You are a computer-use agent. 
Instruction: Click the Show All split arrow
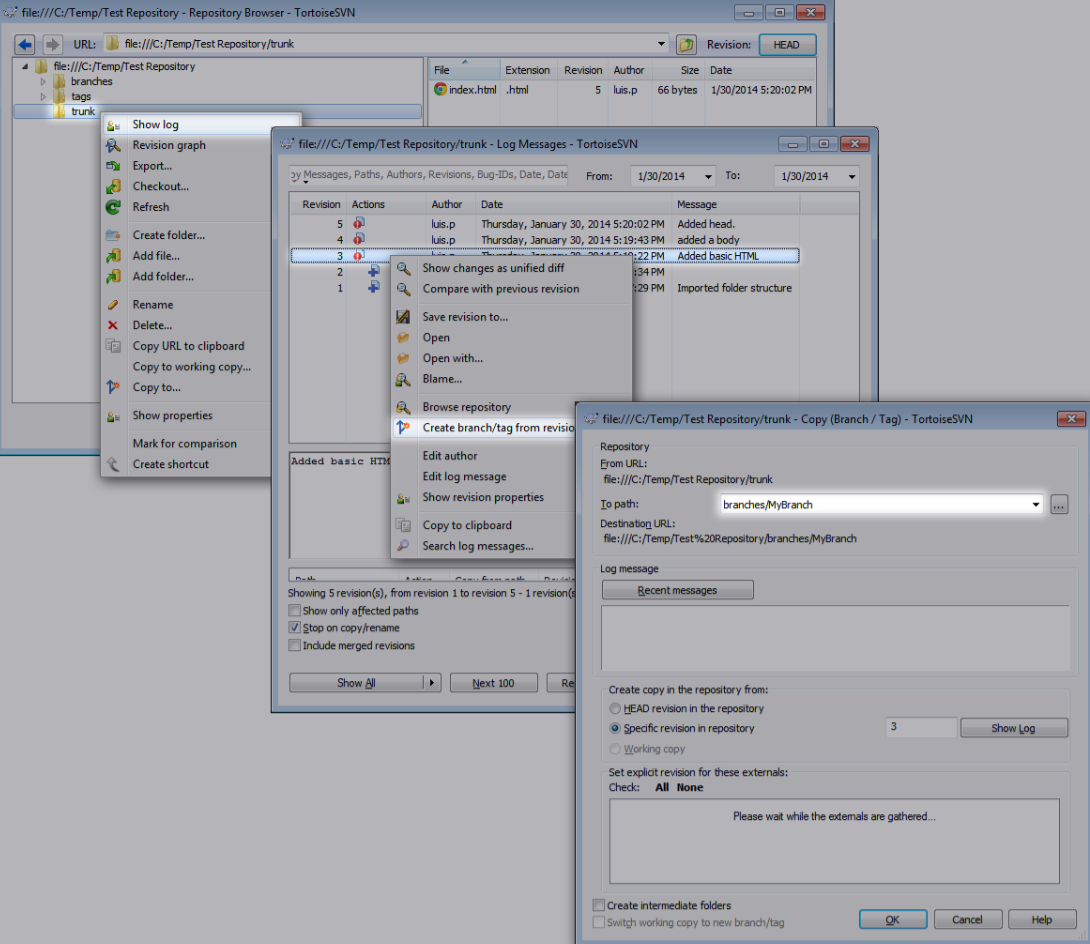click(432, 683)
